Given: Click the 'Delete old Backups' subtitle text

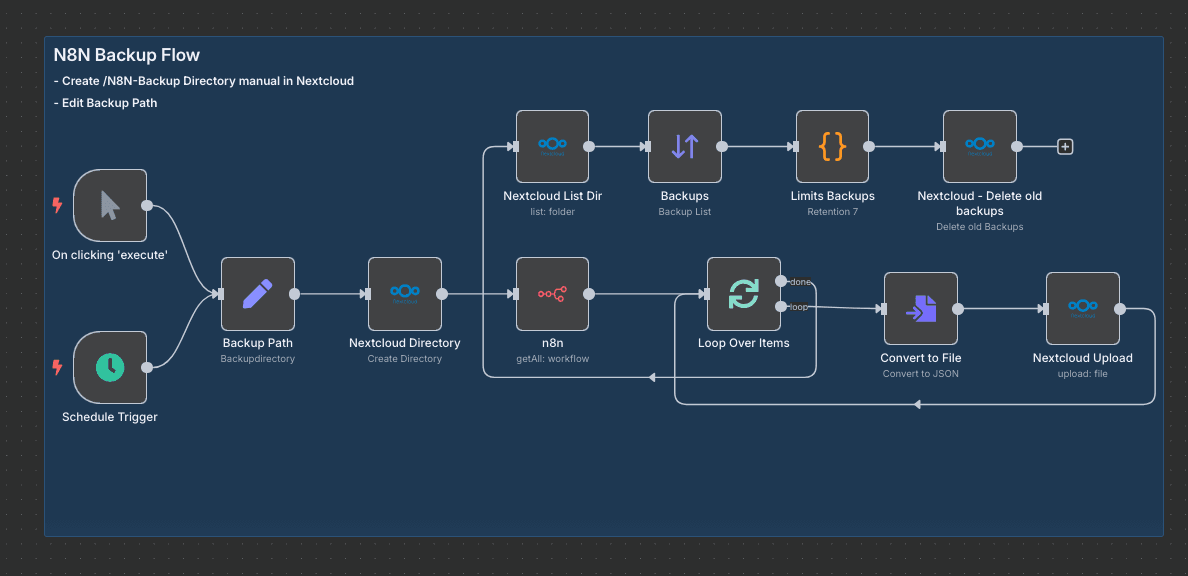Looking at the screenshot, I should [980, 227].
